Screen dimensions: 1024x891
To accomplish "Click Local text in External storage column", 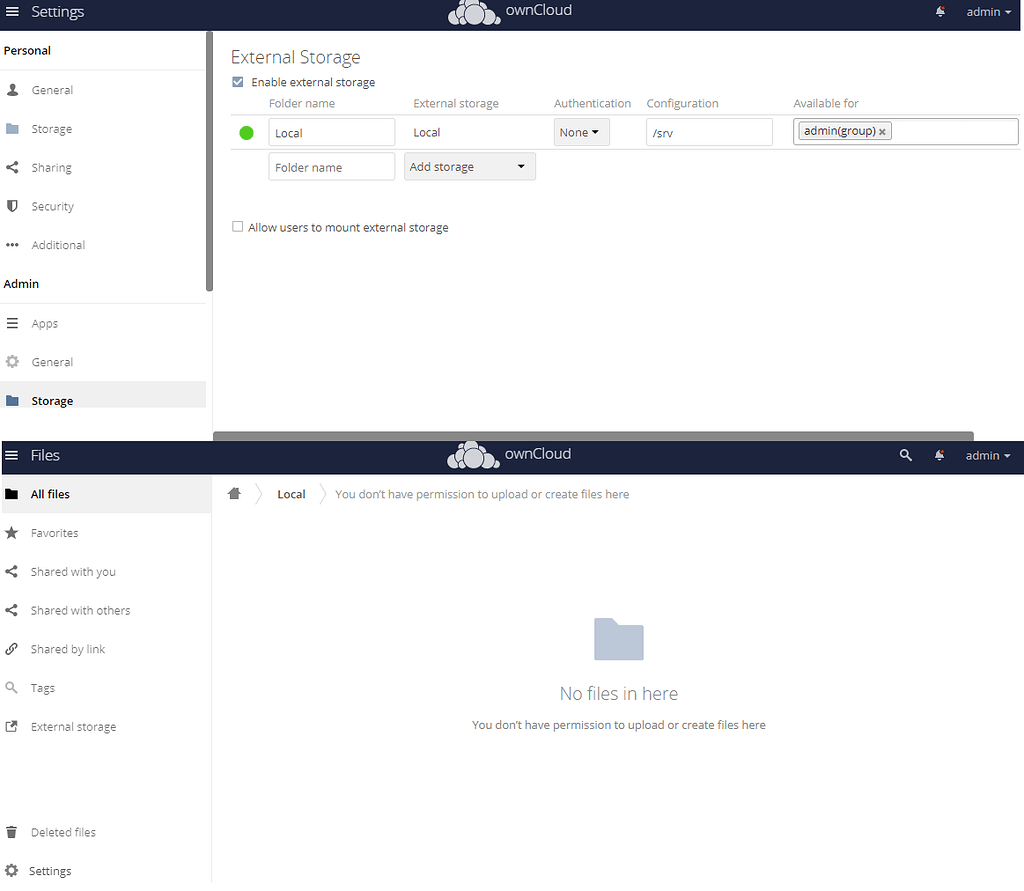I will (x=426, y=133).
